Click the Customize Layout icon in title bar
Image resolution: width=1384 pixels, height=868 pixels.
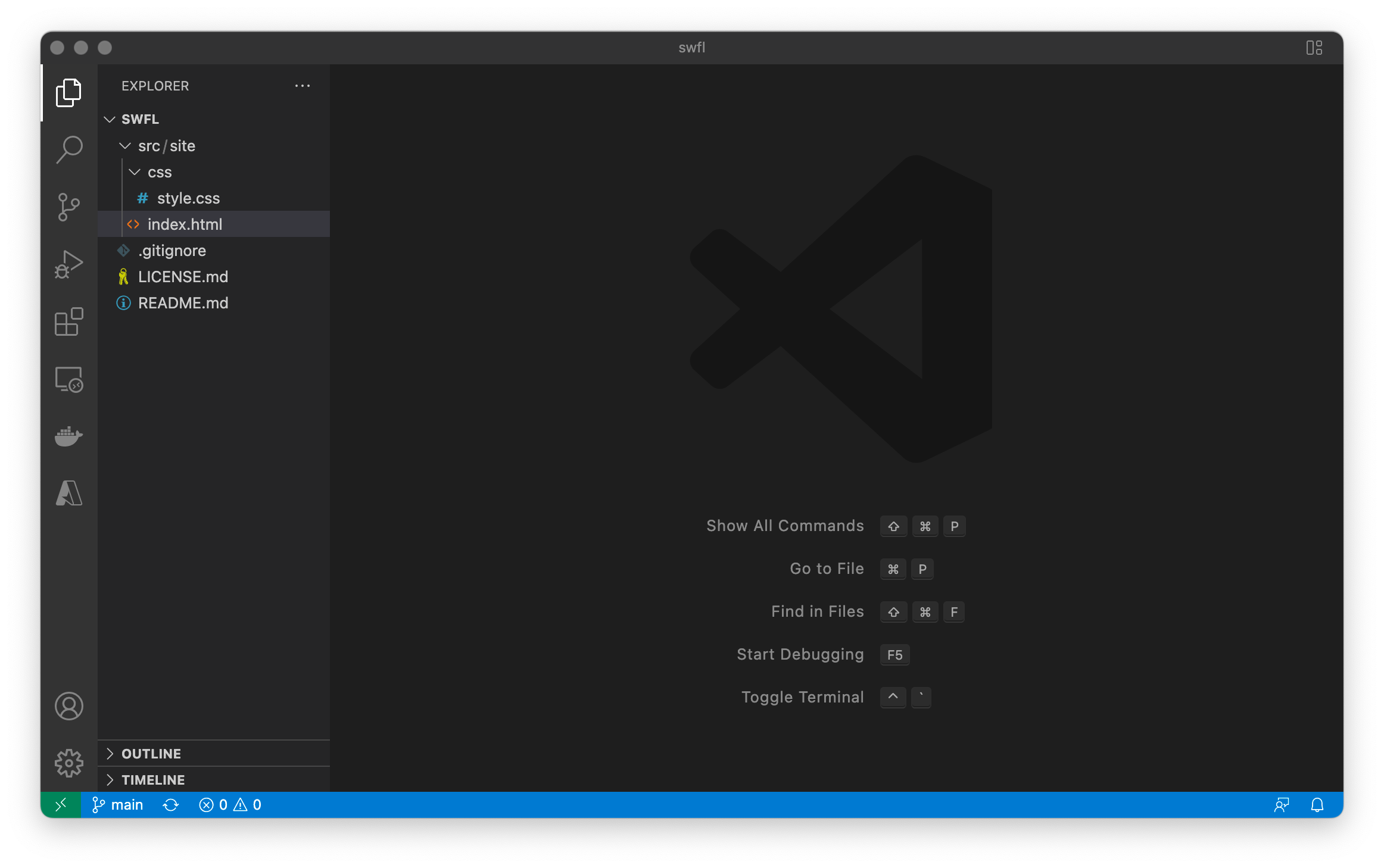pyautogui.click(x=1314, y=48)
